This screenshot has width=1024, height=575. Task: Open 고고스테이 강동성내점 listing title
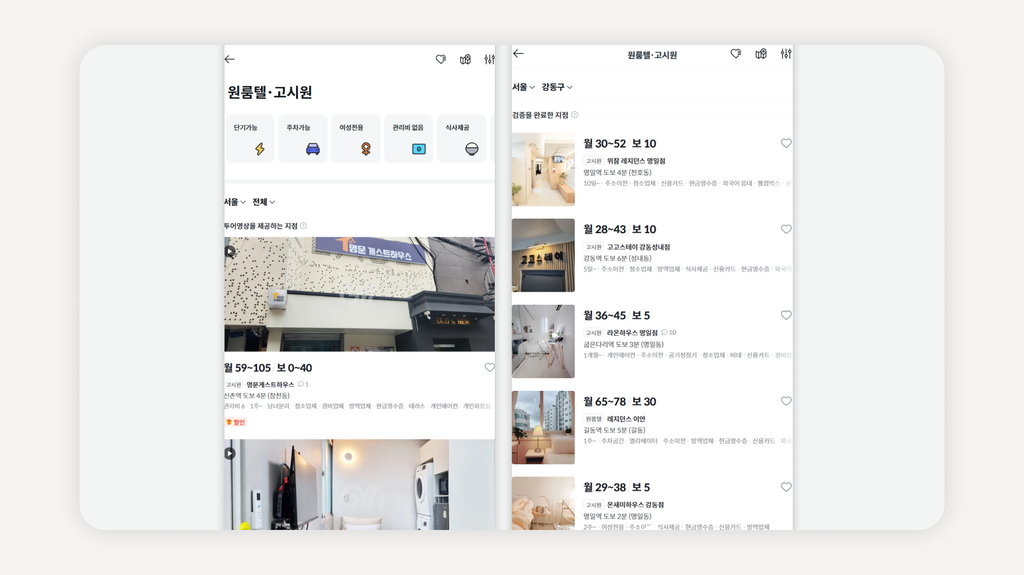(x=638, y=247)
